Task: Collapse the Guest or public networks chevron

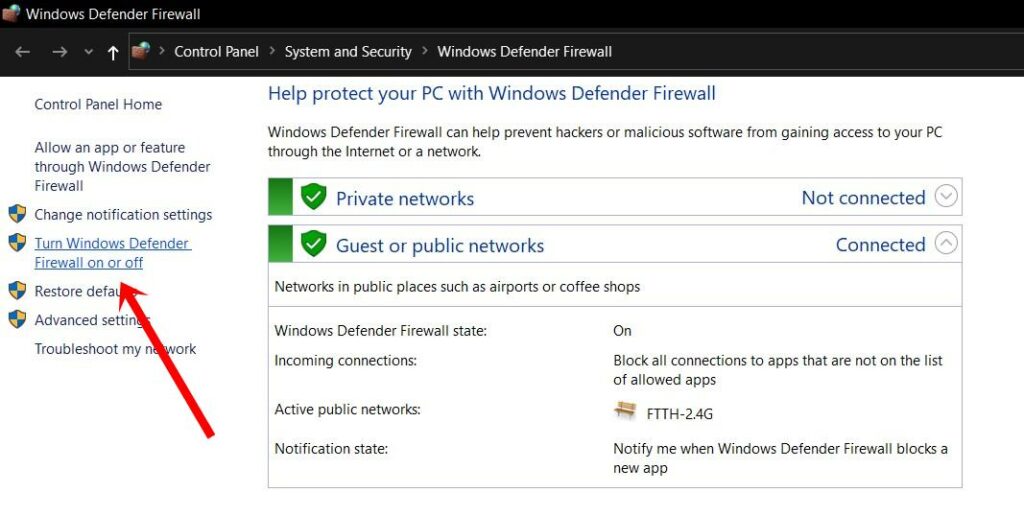Action: (946, 243)
